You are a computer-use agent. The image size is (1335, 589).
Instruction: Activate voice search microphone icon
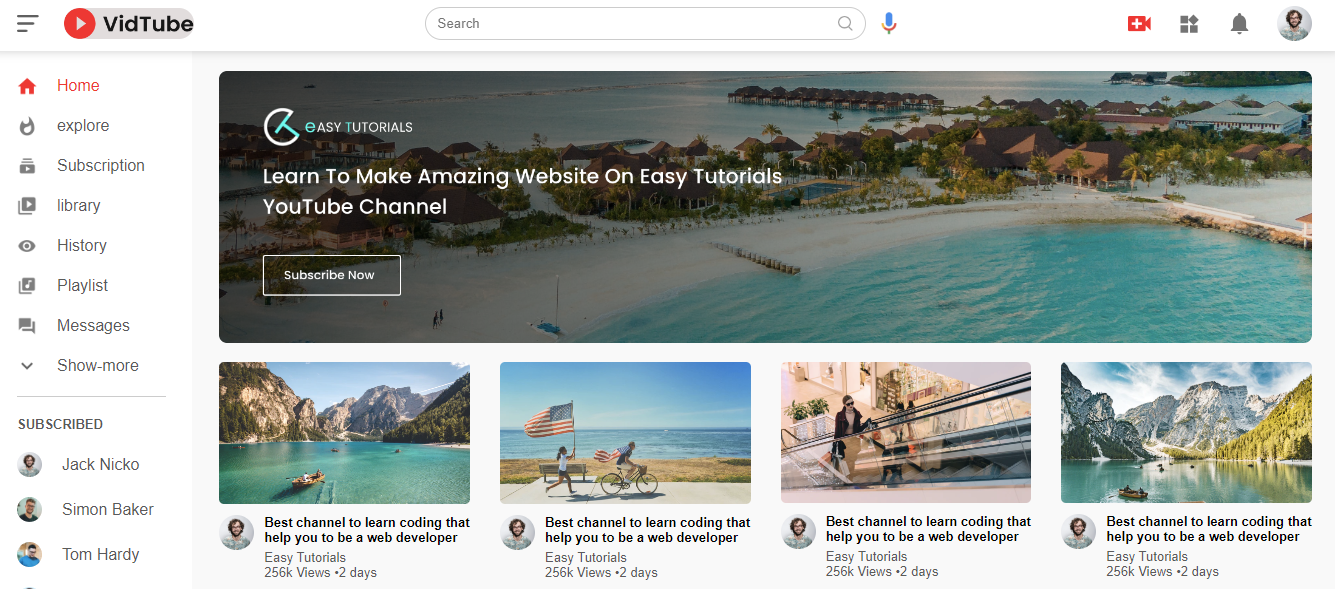(889, 23)
